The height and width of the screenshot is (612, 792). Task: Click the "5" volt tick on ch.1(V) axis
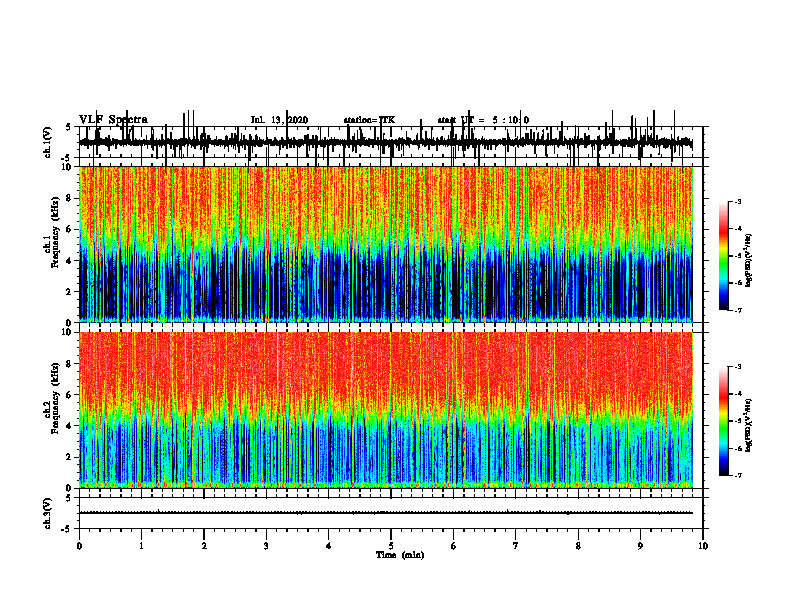click(69, 128)
